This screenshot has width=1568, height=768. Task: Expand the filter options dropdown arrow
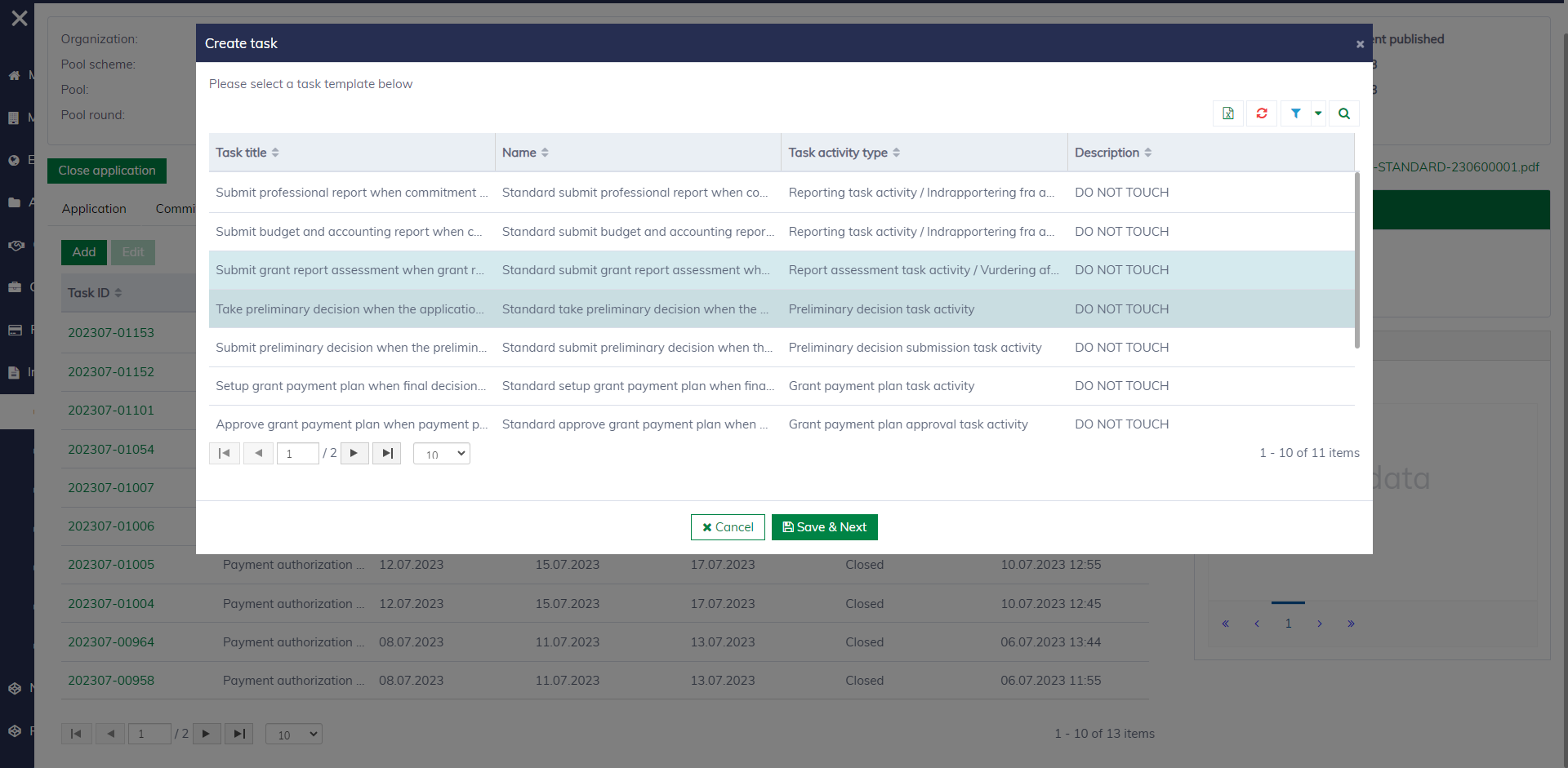click(x=1318, y=113)
